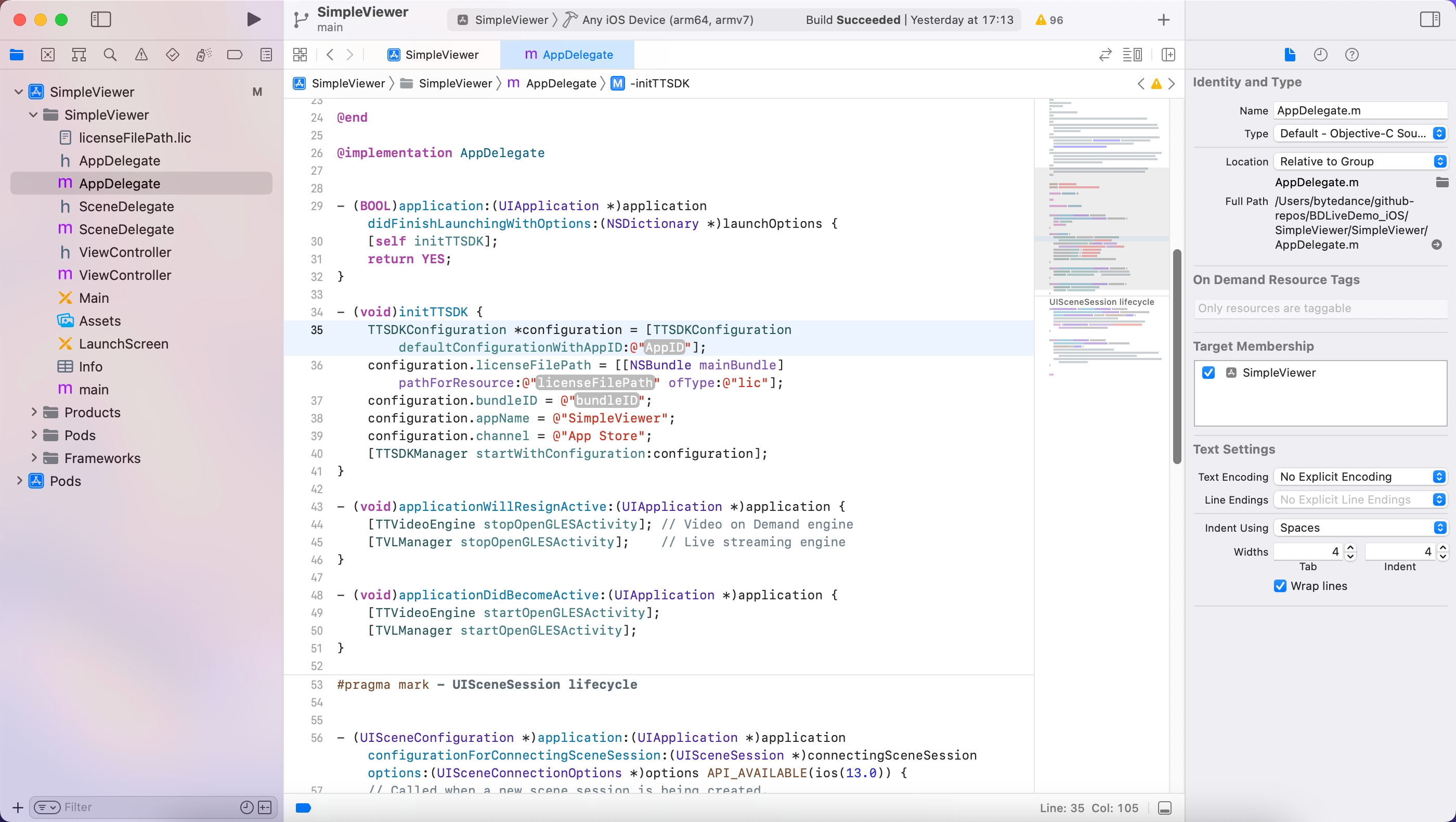Open the Breakpoint navigator icon
The width and height of the screenshot is (1456, 822).
tap(235, 55)
